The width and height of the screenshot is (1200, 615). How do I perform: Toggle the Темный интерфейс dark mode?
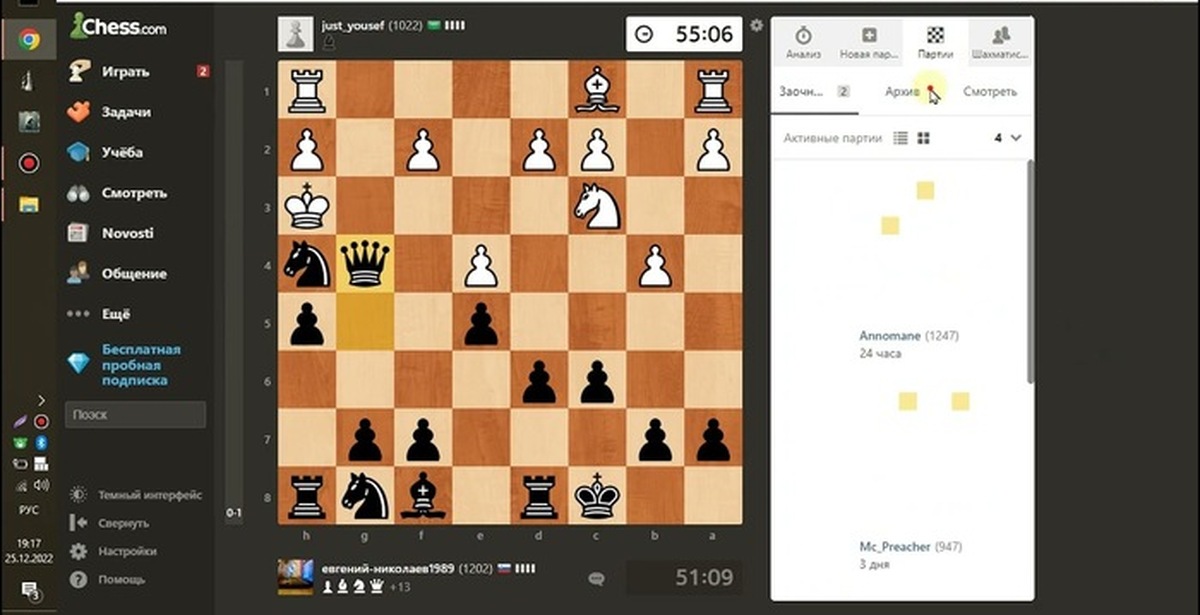point(149,494)
